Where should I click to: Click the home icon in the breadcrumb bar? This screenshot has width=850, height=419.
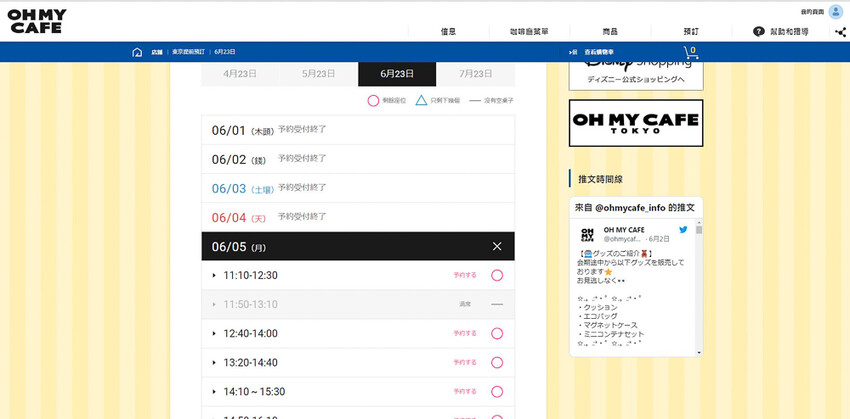click(x=136, y=52)
